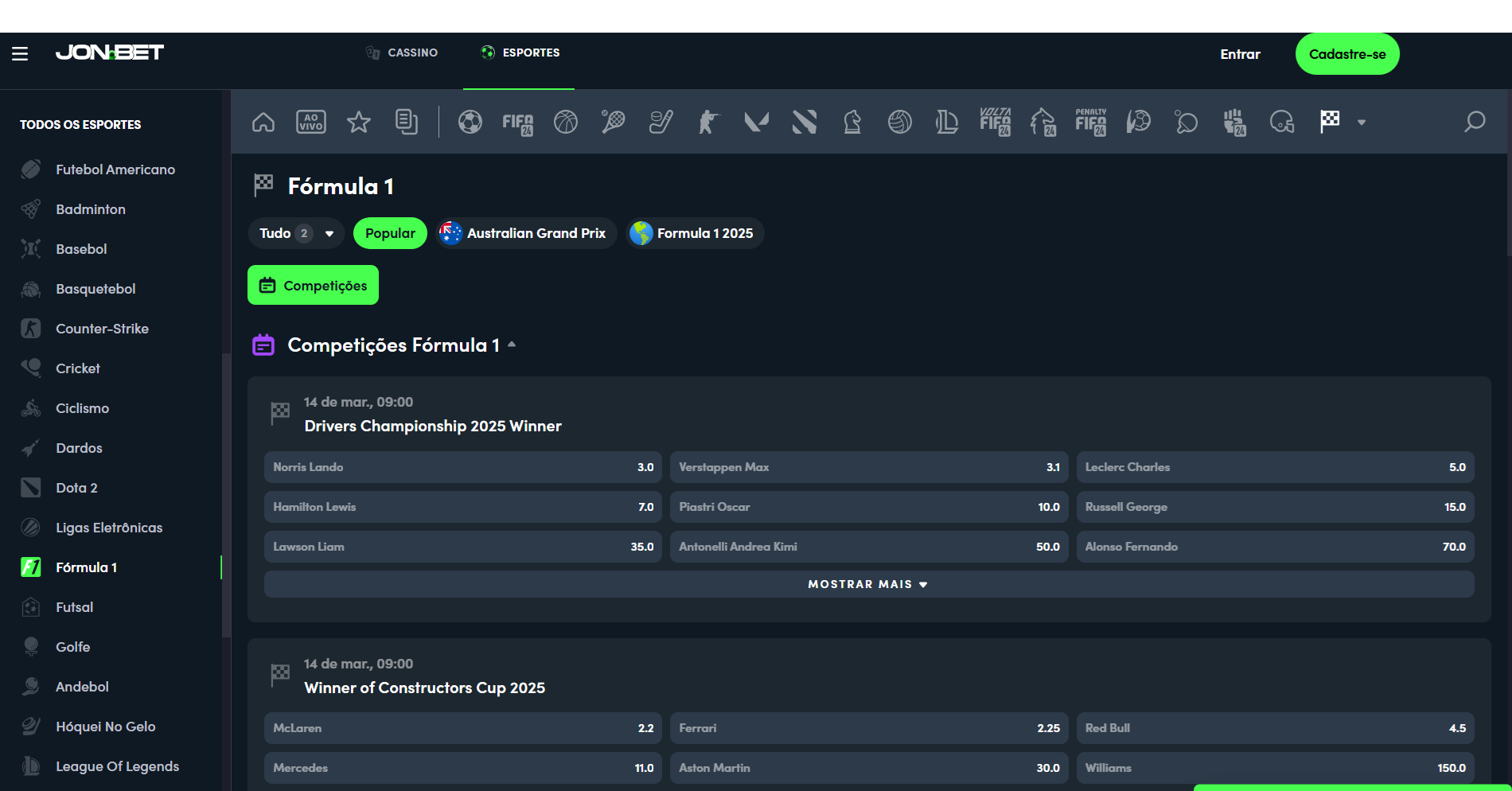Viewport: 1512px width, 791px height.
Task: Open the Ao Vivo live events icon
Action: point(310,122)
